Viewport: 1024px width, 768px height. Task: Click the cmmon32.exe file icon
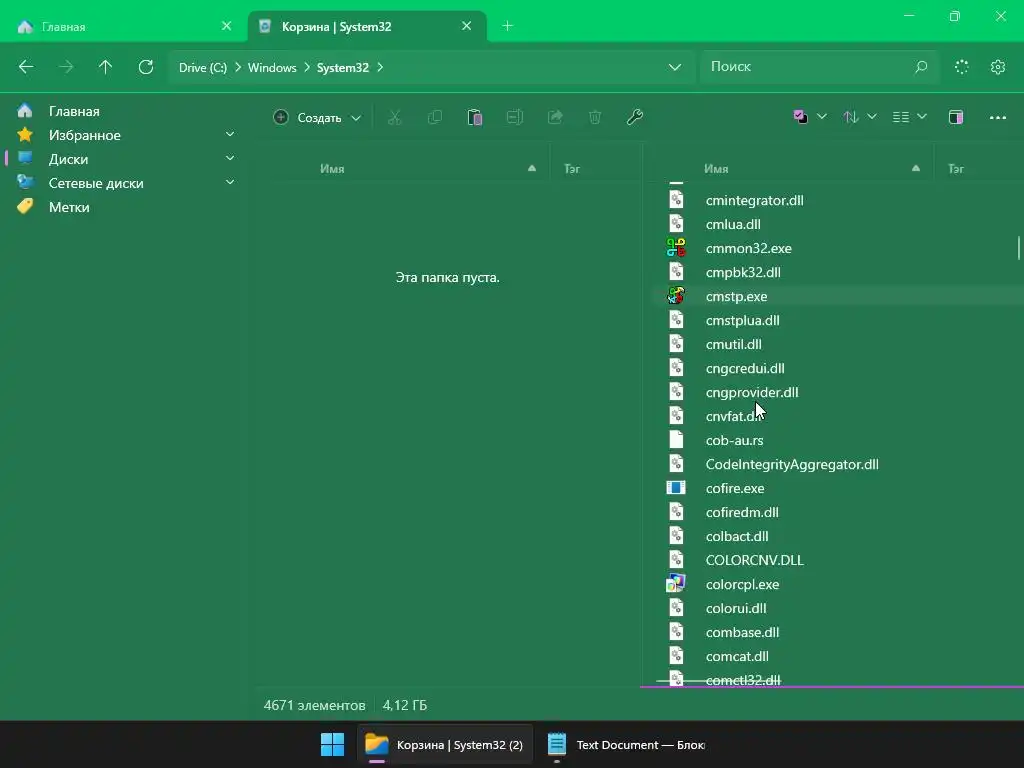[x=676, y=248]
